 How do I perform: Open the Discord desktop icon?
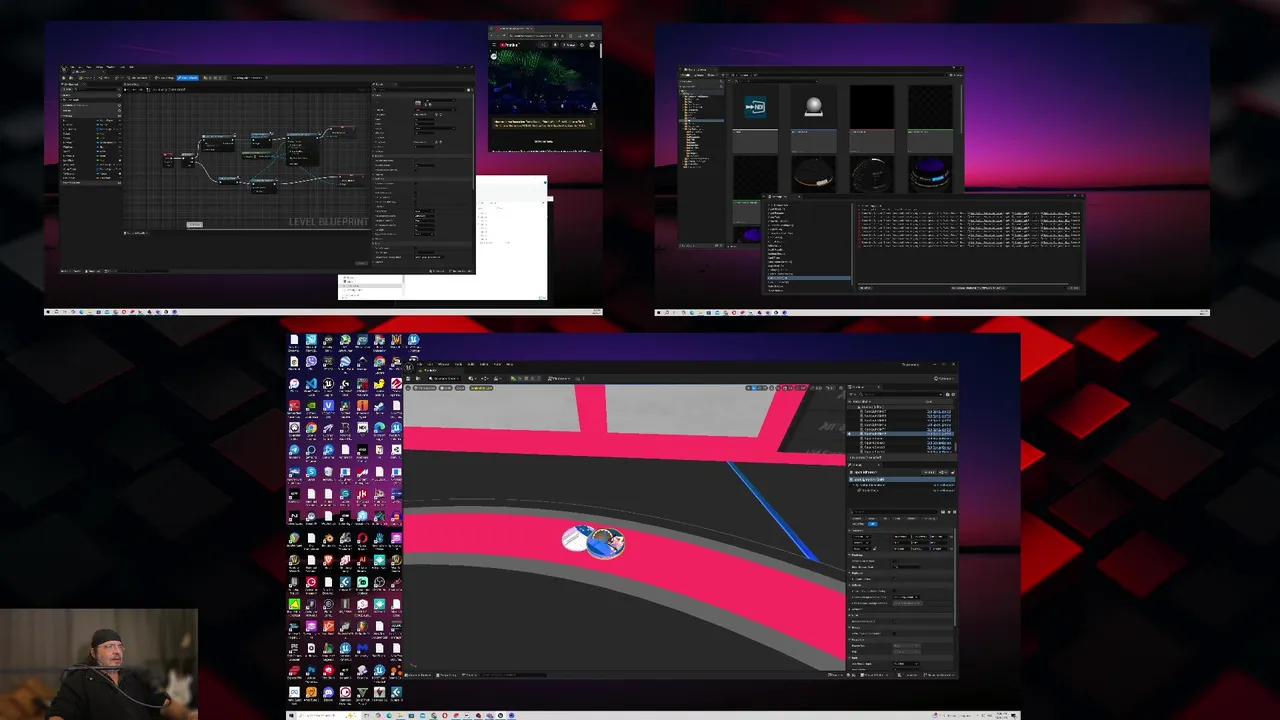328,692
